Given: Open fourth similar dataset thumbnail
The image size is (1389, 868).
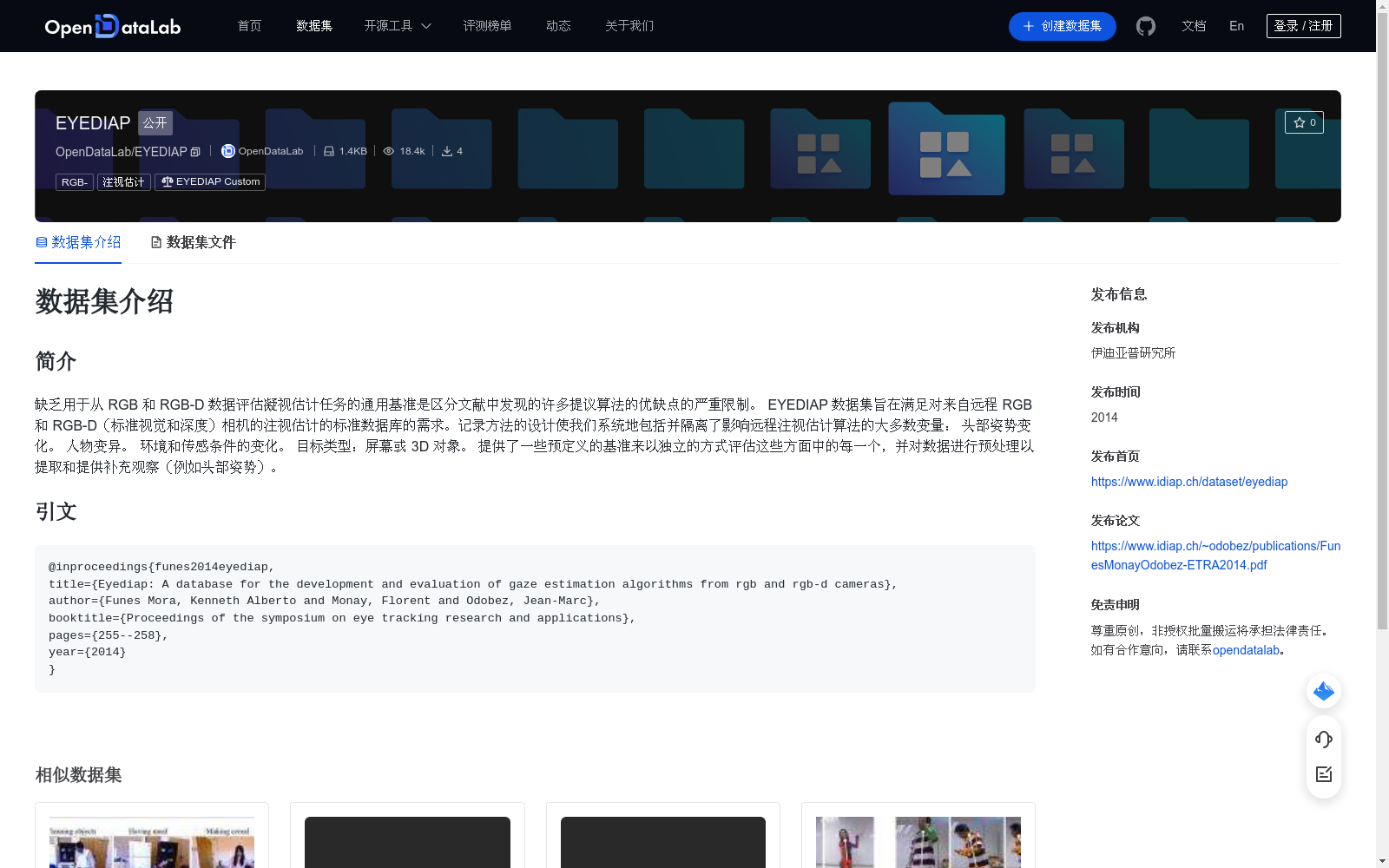Looking at the screenshot, I should 918,842.
